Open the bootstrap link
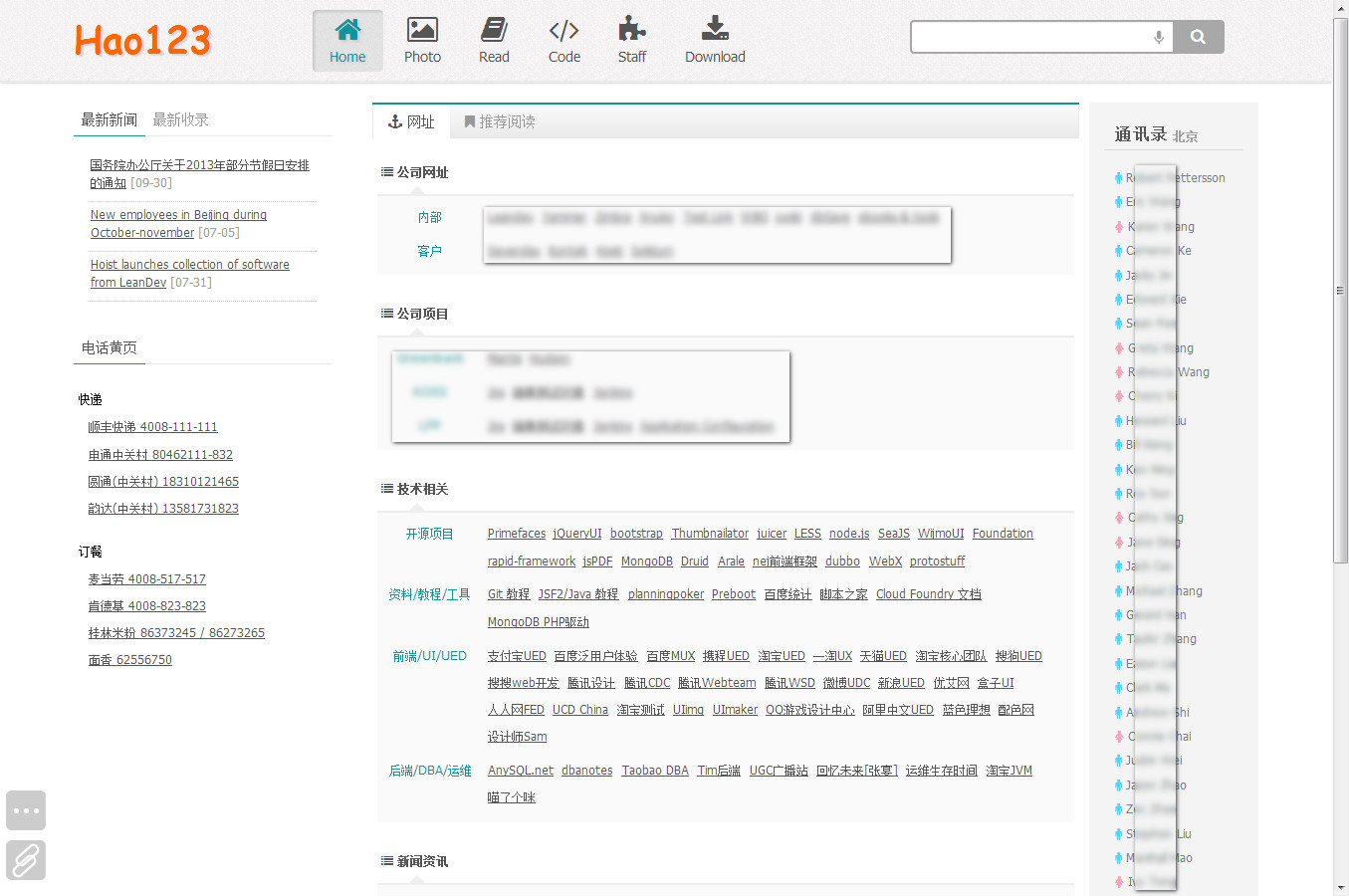1349x896 pixels. click(x=636, y=534)
